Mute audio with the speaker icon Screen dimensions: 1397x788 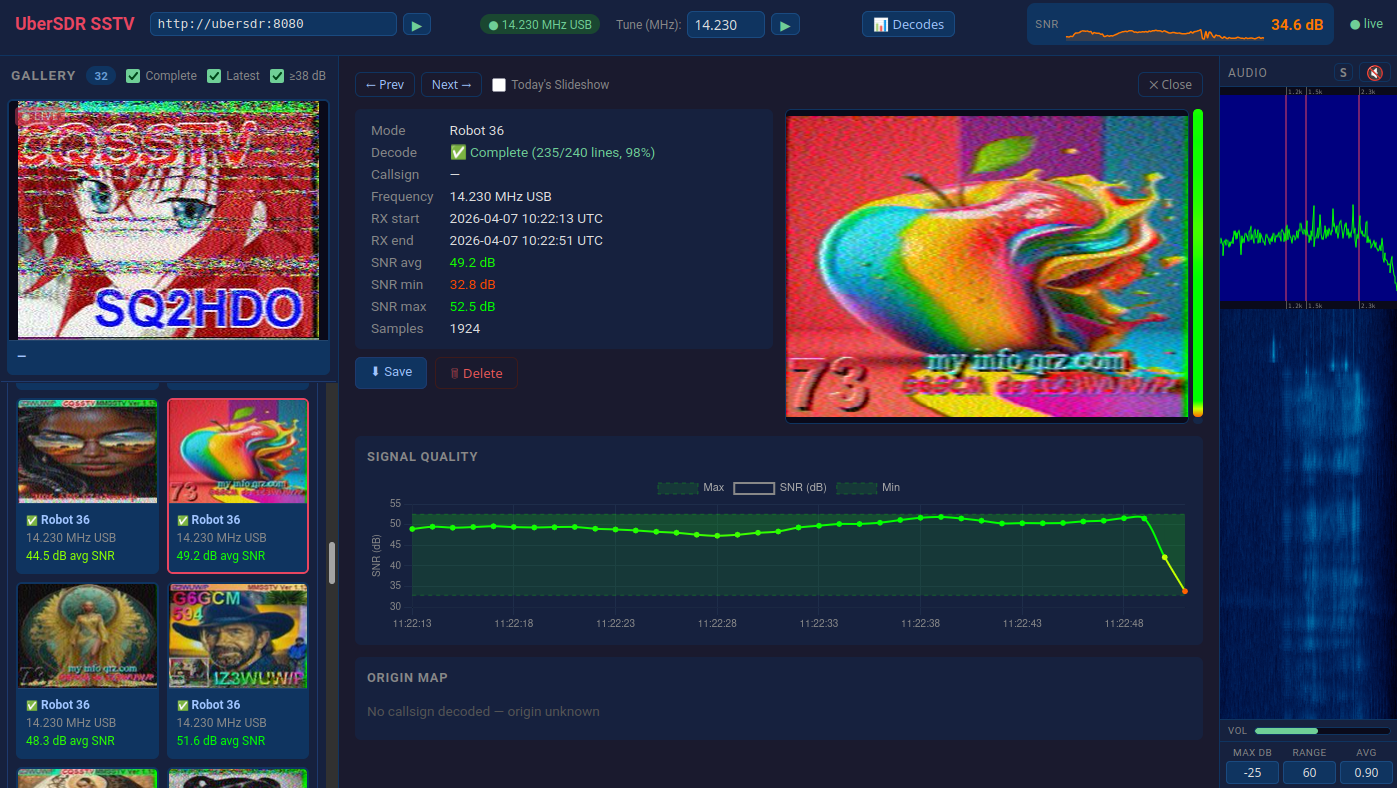(x=1374, y=73)
